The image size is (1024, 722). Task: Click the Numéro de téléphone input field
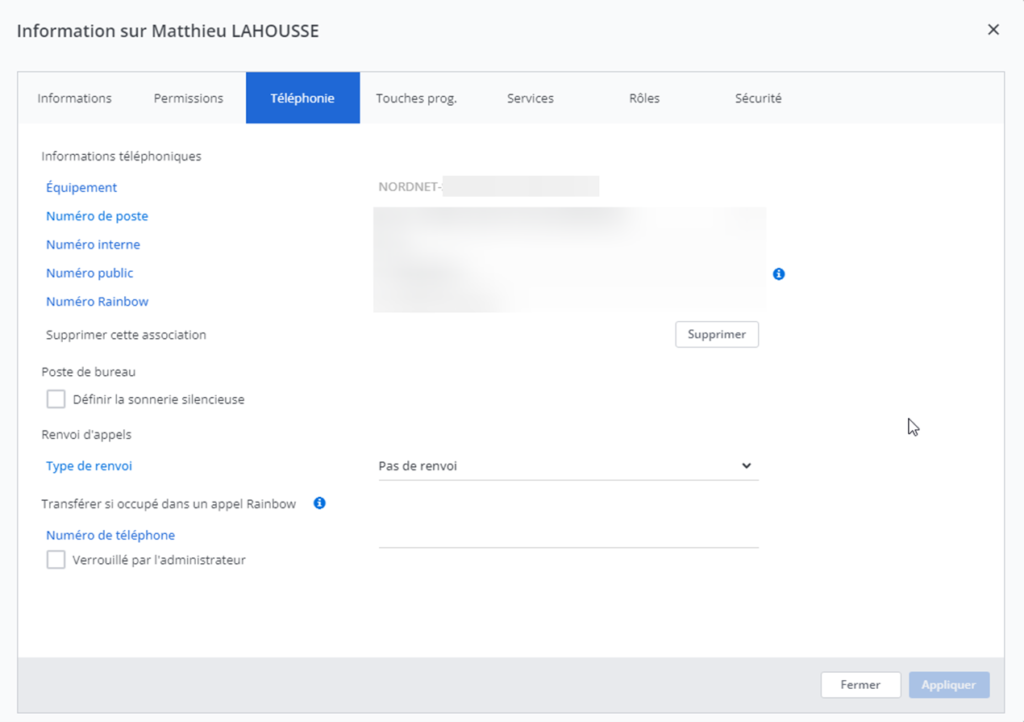pyautogui.click(x=568, y=536)
